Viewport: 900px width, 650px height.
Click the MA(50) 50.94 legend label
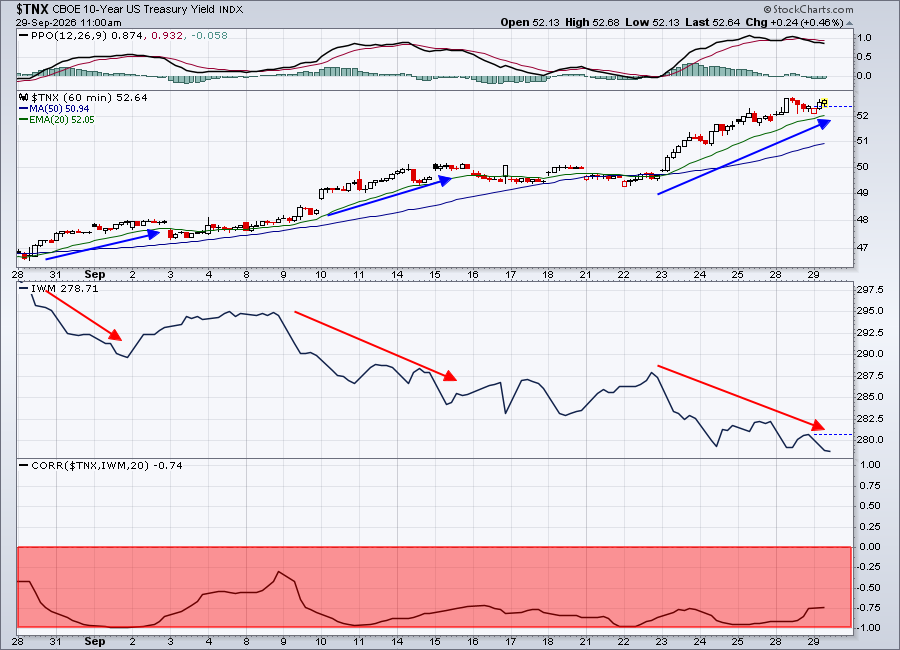coord(54,109)
